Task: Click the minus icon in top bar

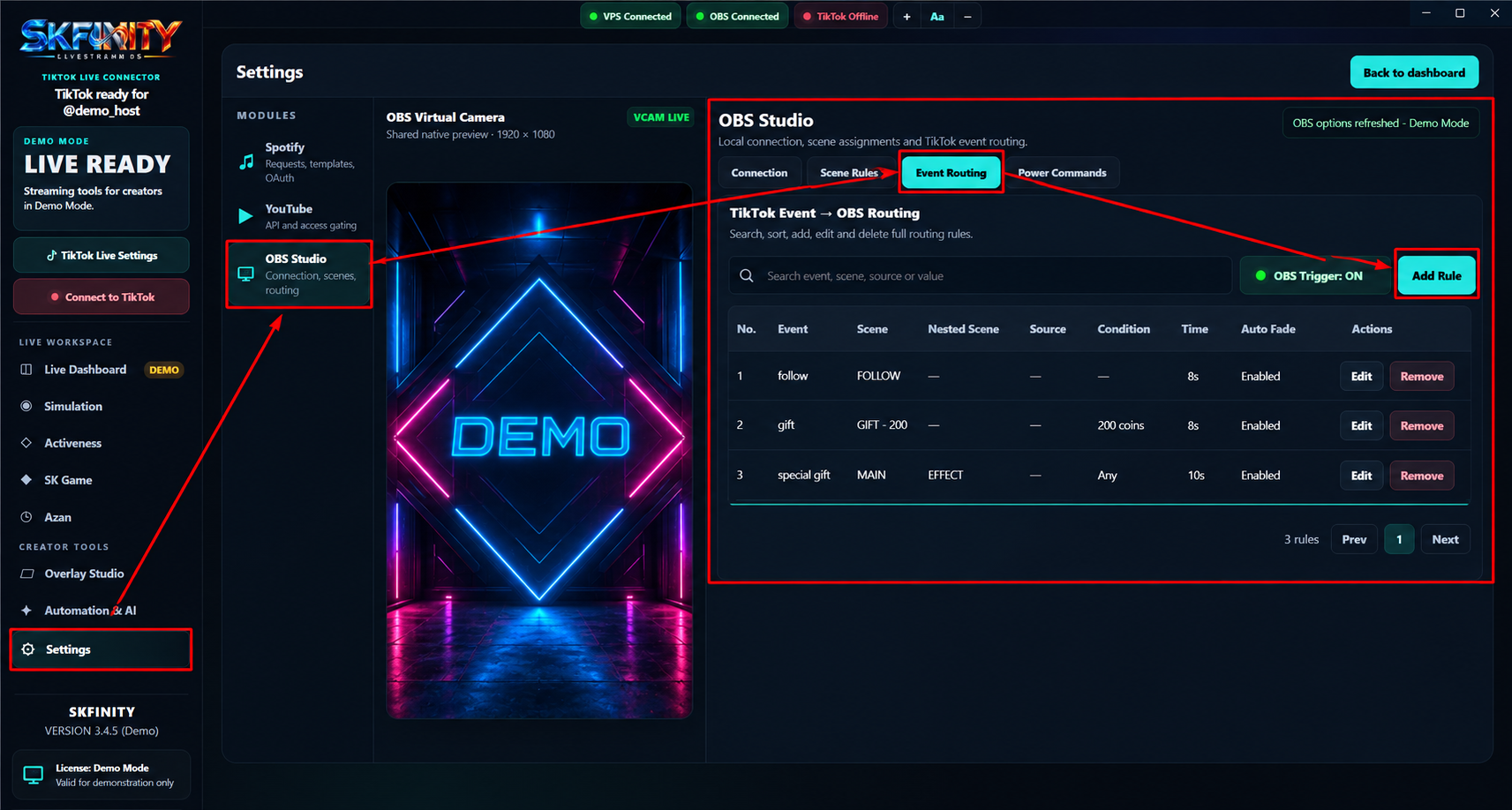Action: coord(967,16)
